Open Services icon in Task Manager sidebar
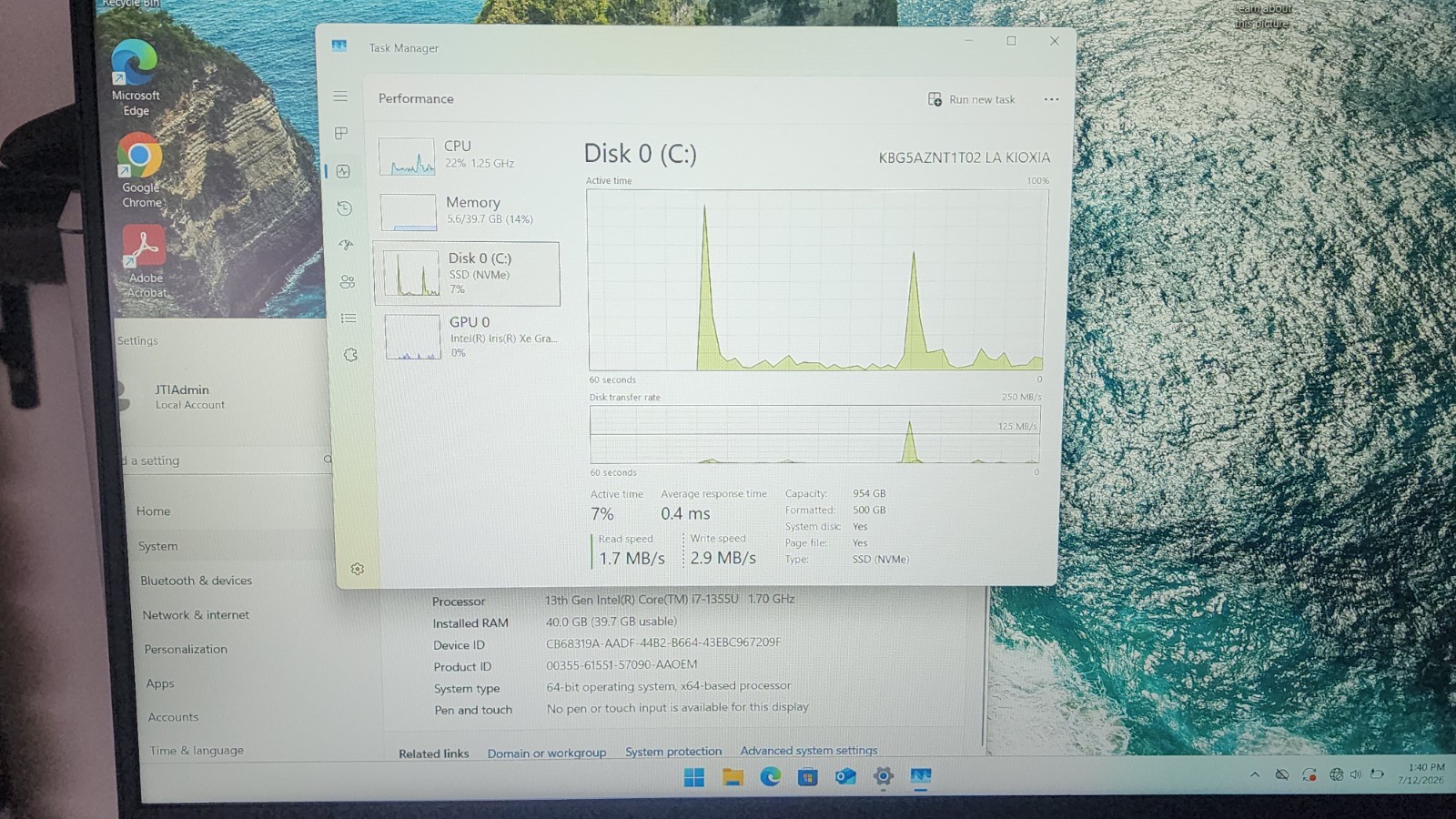Image resolution: width=1456 pixels, height=819 pixels. click(x=350, y=355)
